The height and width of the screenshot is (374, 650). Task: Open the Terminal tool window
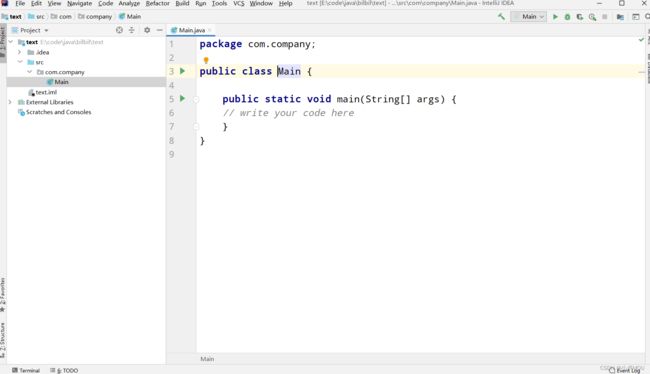(26, 370)
